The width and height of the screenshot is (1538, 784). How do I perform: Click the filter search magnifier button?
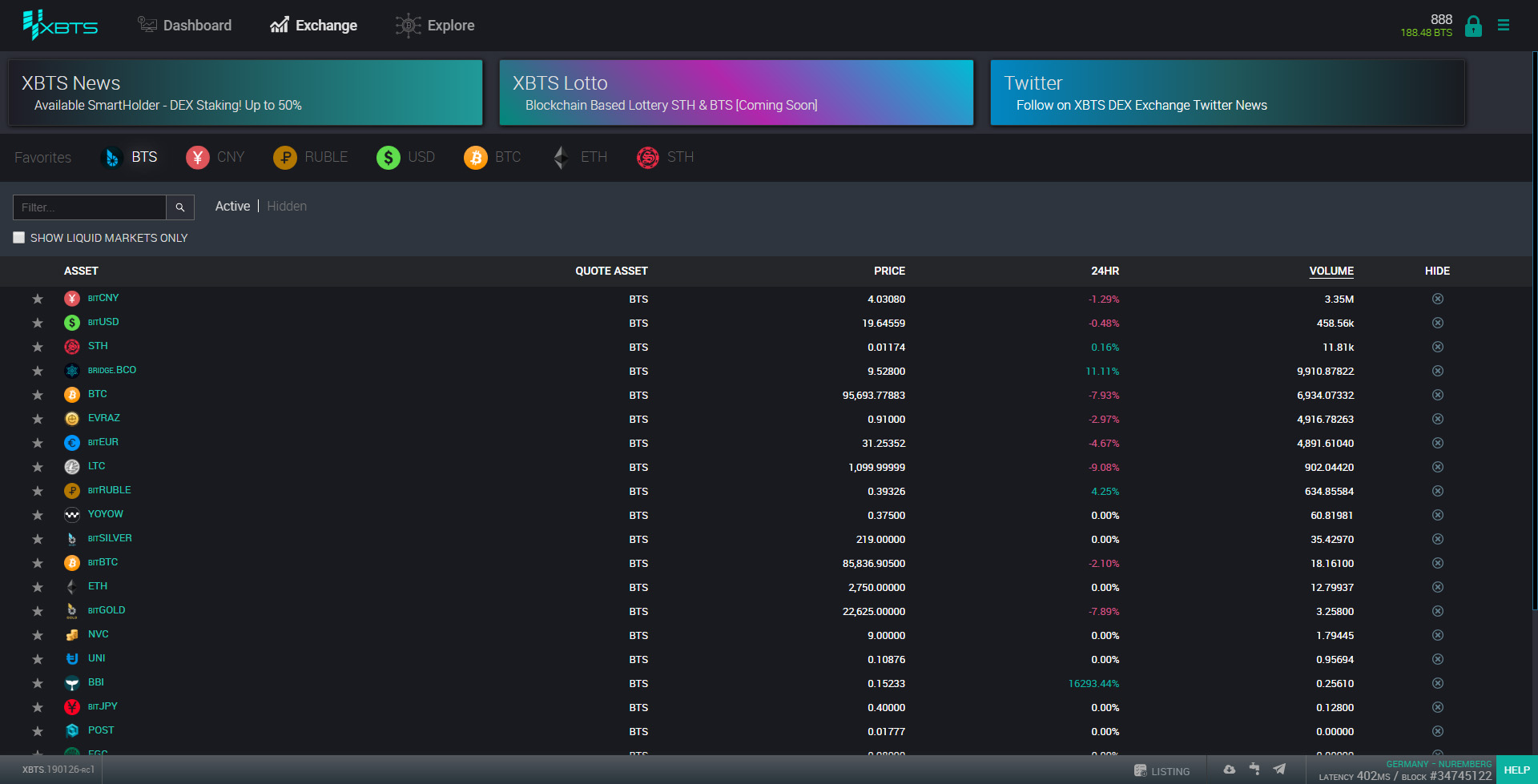pos(180,207)
